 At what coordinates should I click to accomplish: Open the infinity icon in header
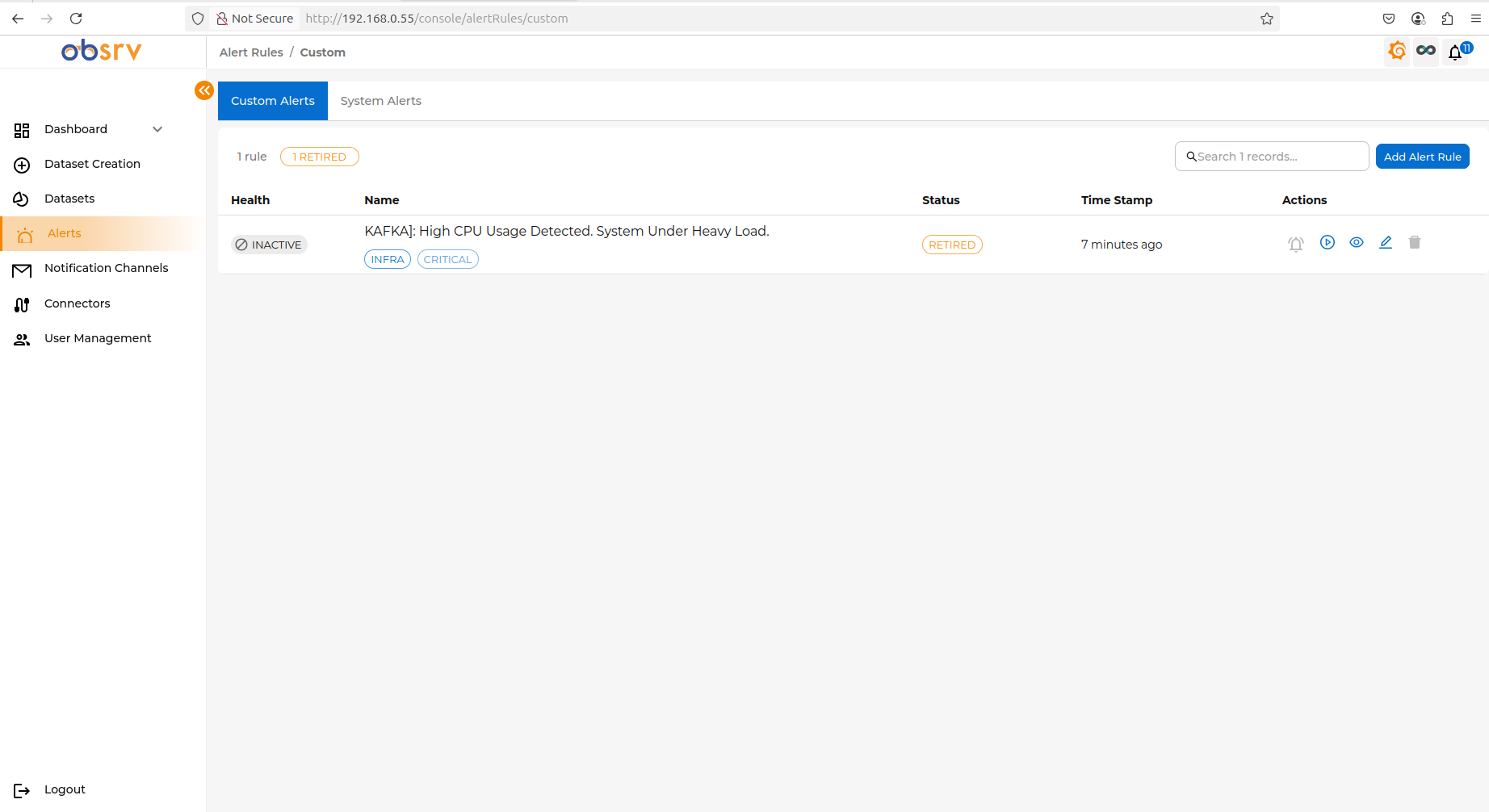pyautogui.click(x=1426, y=52)
